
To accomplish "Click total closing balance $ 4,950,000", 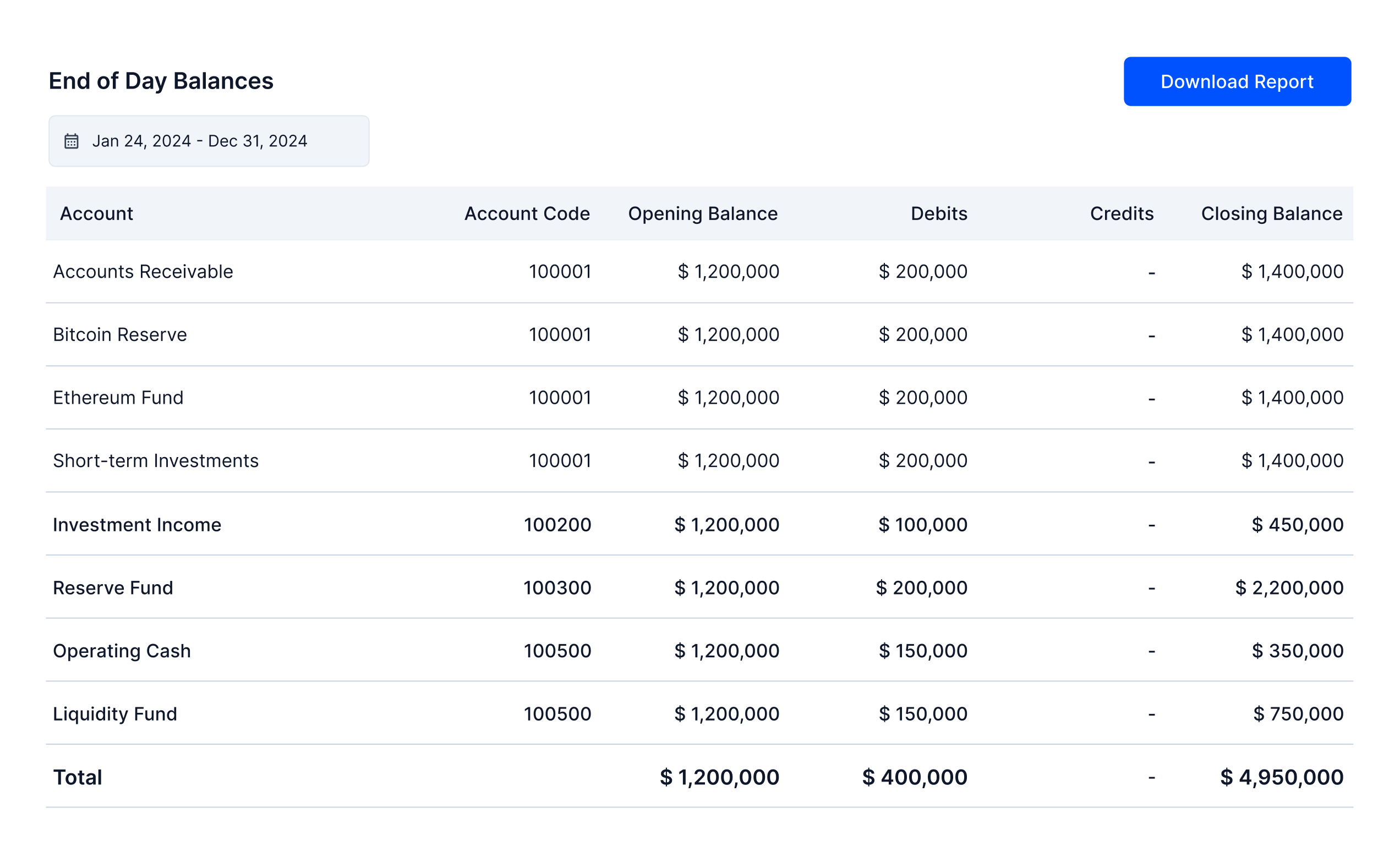I will point(1282,777).
